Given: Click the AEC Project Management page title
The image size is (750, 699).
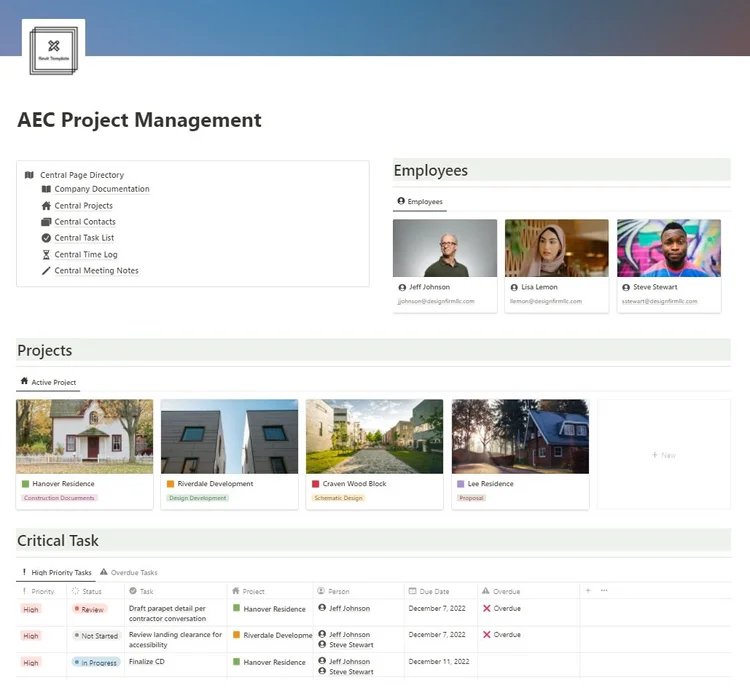Looking at the screenshot, I should [139, 120].
